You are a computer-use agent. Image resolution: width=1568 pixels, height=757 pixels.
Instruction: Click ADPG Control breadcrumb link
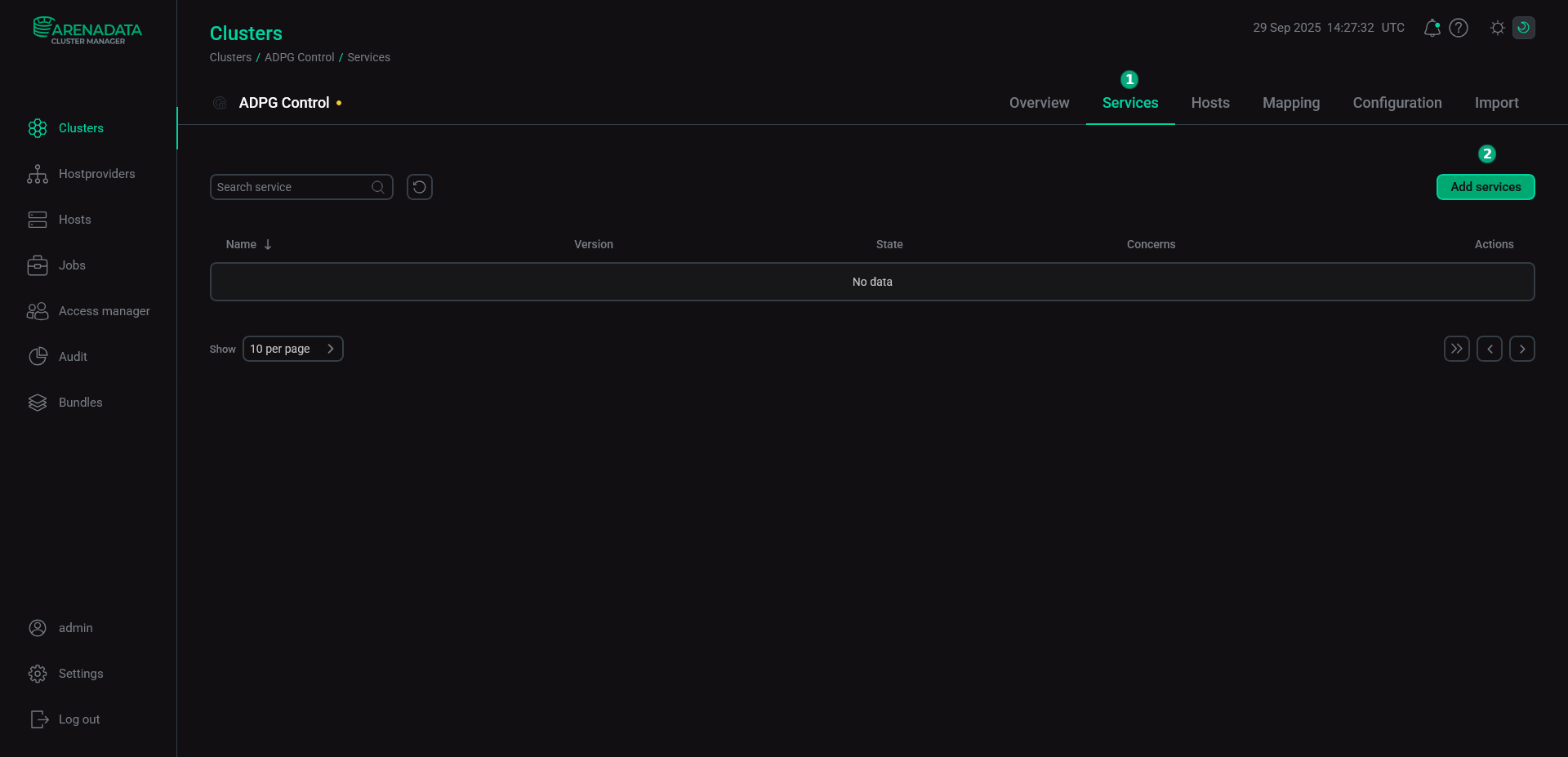tap(299, 57)
